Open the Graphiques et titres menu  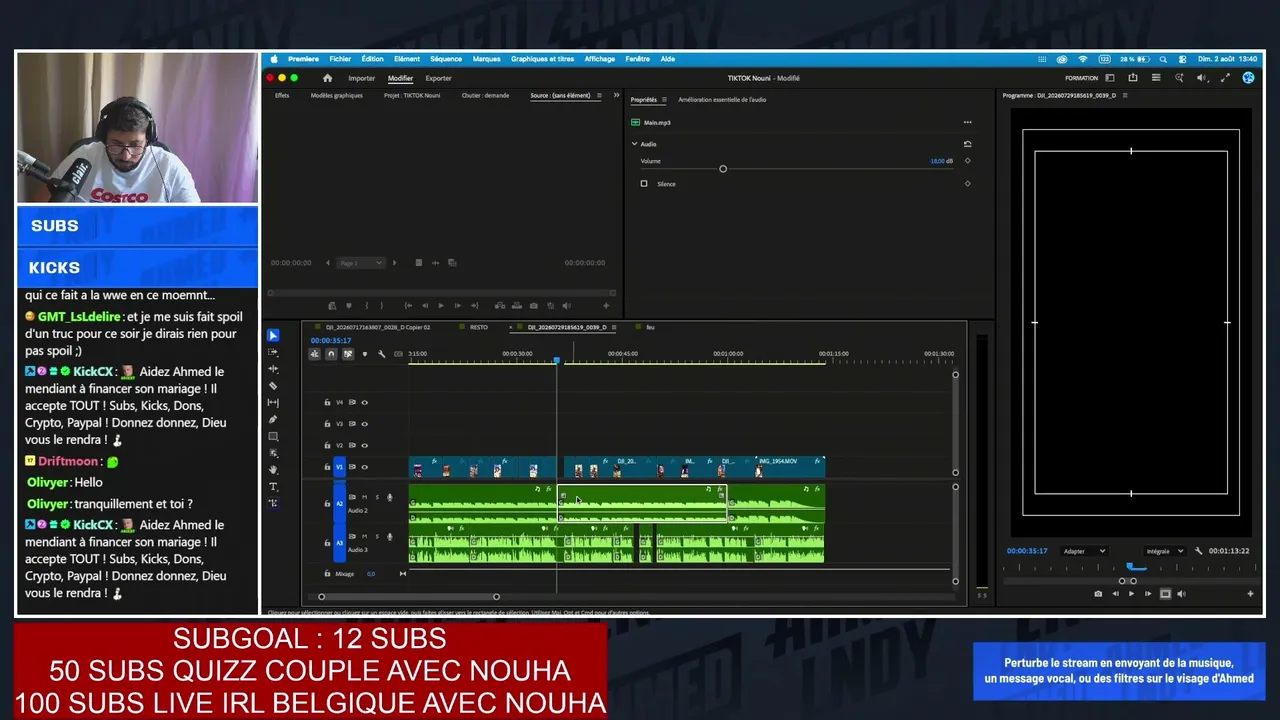pyautogui.click(x=543, y=59)
